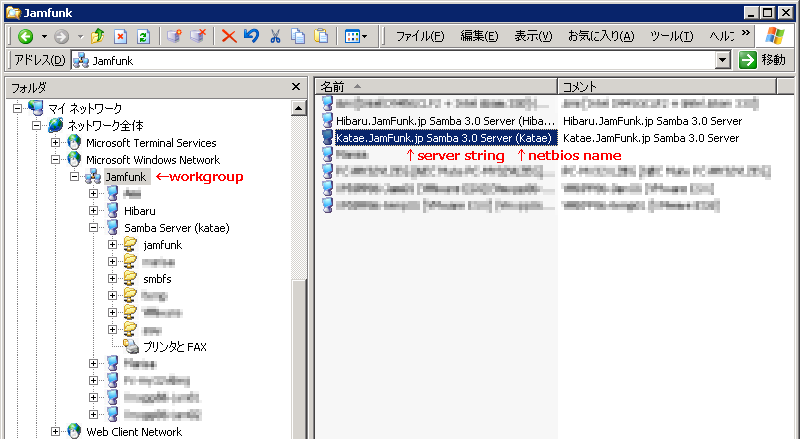The height and width of the screenshot is (439, 800).
Task: Click the マイ ネットワーク icon in tree
Action: pos(36,108)
